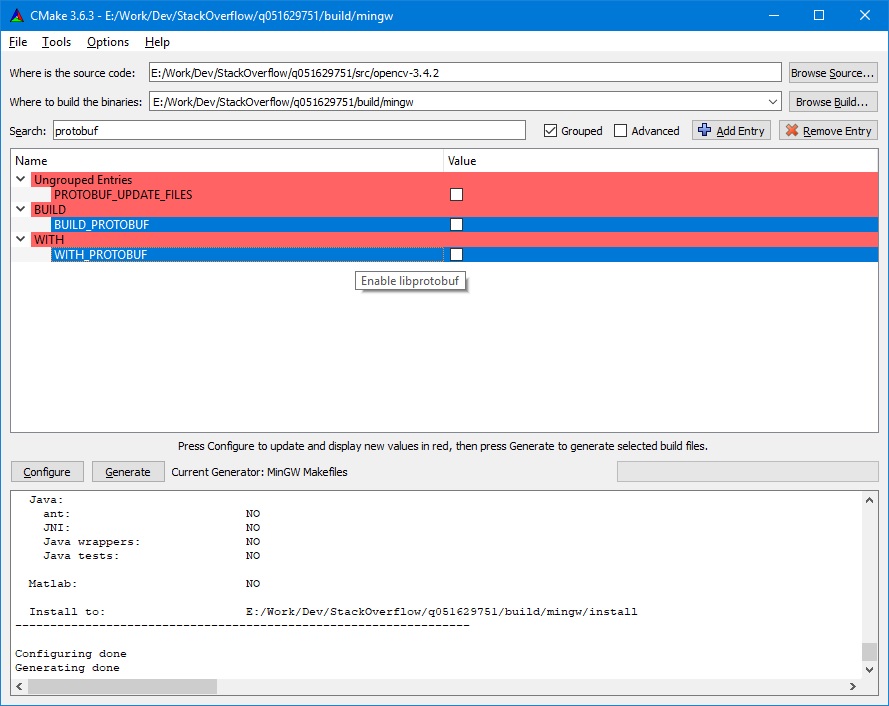Viewport: 889px width, 706px height.
Task: Click the empty progress bar beside generator
Action: coord(747,472)
